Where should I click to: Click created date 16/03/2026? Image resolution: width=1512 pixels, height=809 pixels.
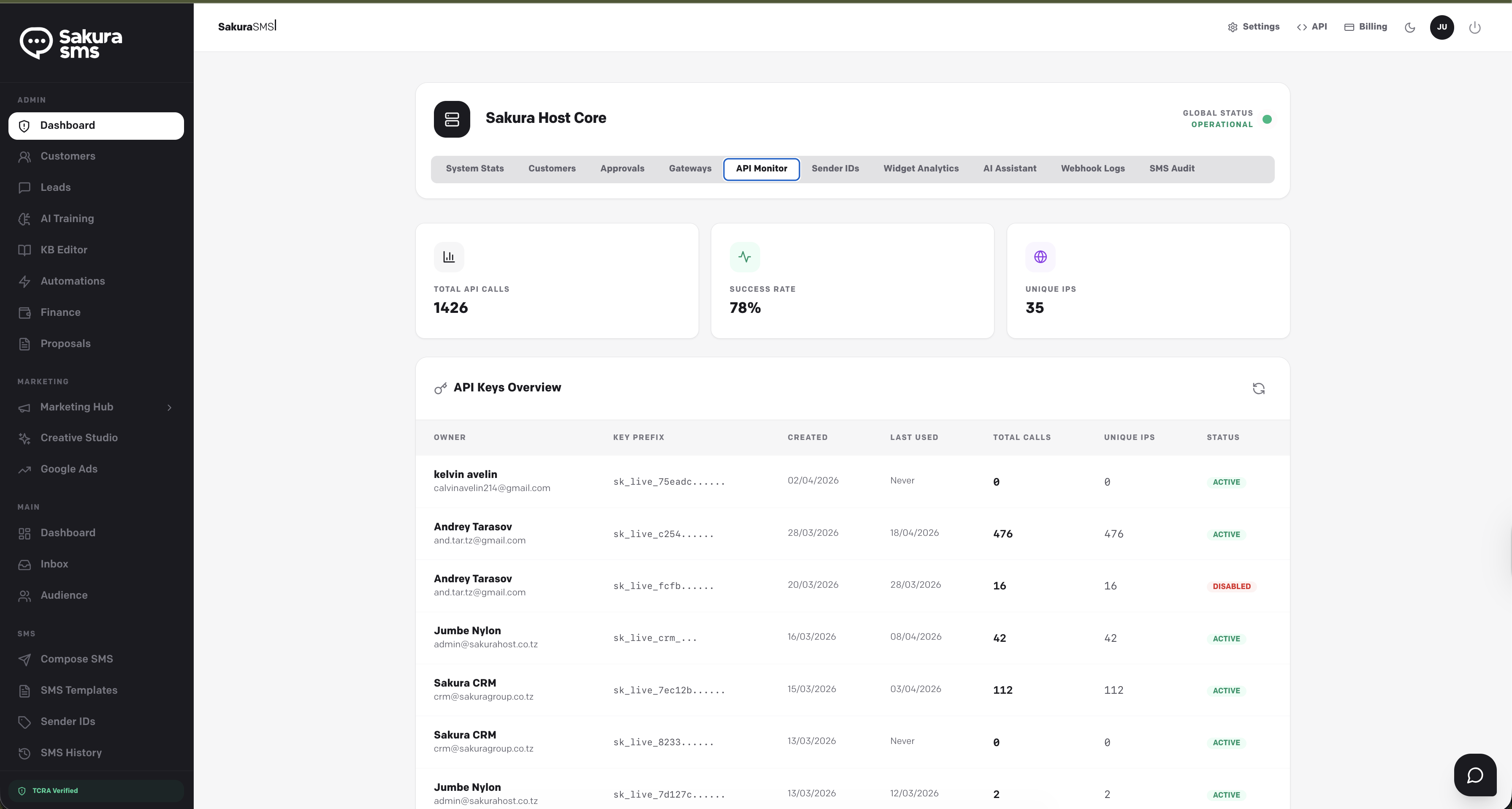point(812,637)
